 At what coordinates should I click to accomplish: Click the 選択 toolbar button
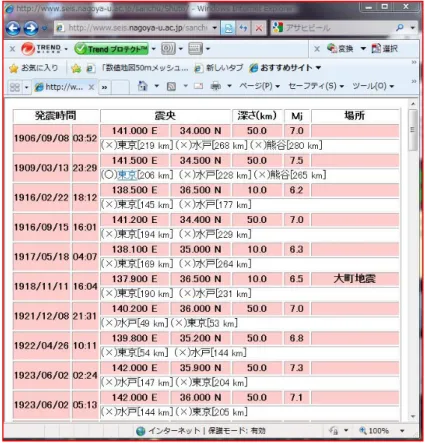385,49
